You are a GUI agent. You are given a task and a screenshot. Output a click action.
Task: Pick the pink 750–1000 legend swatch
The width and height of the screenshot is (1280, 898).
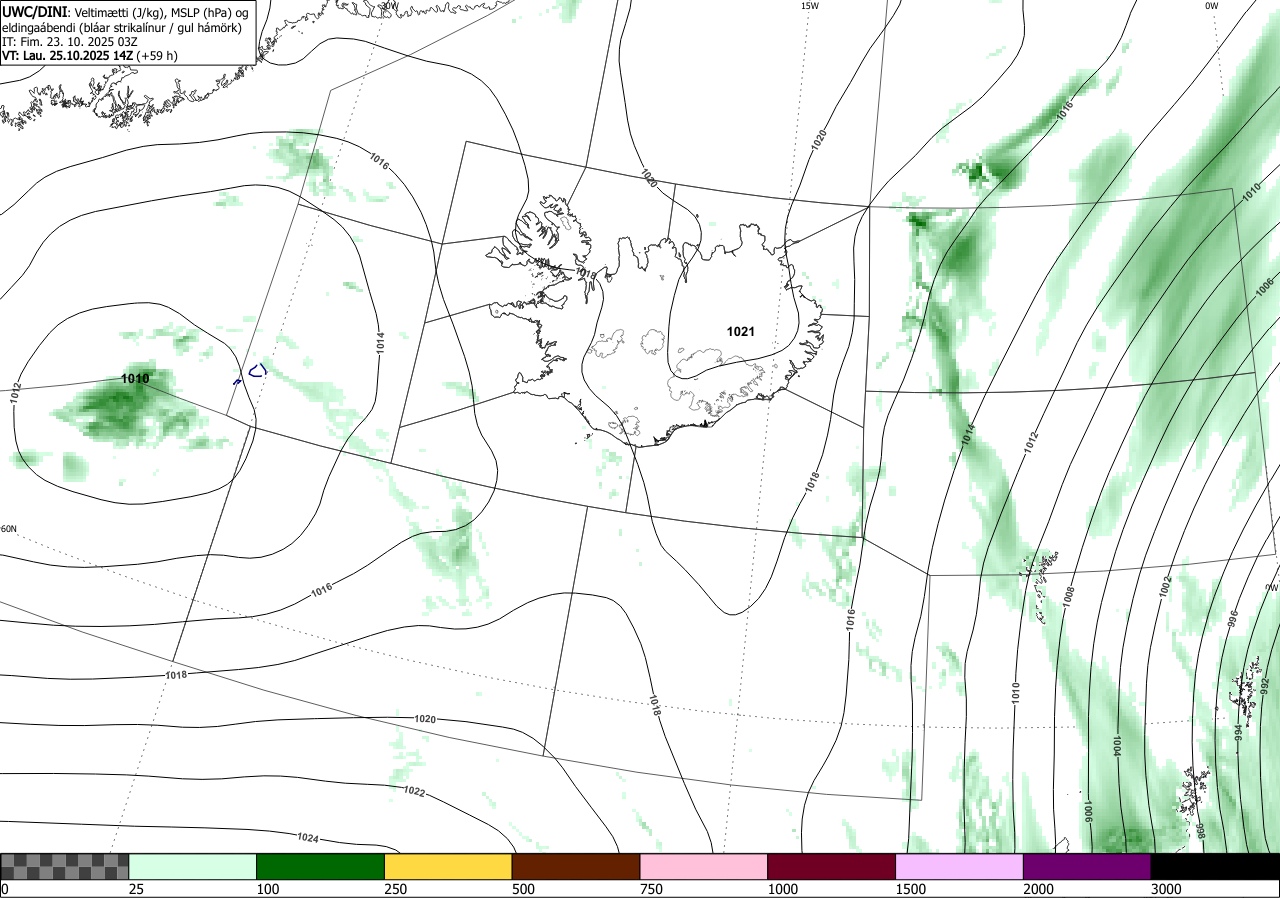(x=704, y=866)
